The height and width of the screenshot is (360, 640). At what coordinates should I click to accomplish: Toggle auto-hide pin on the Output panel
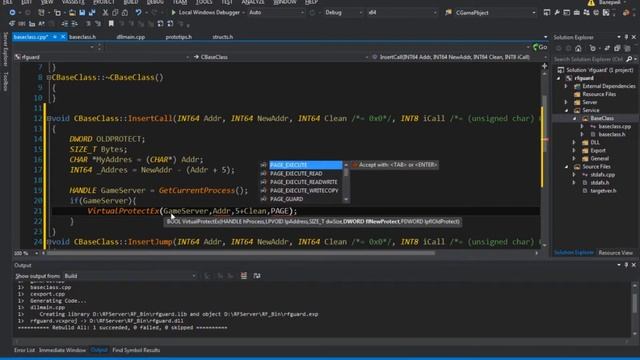(627, 265)
